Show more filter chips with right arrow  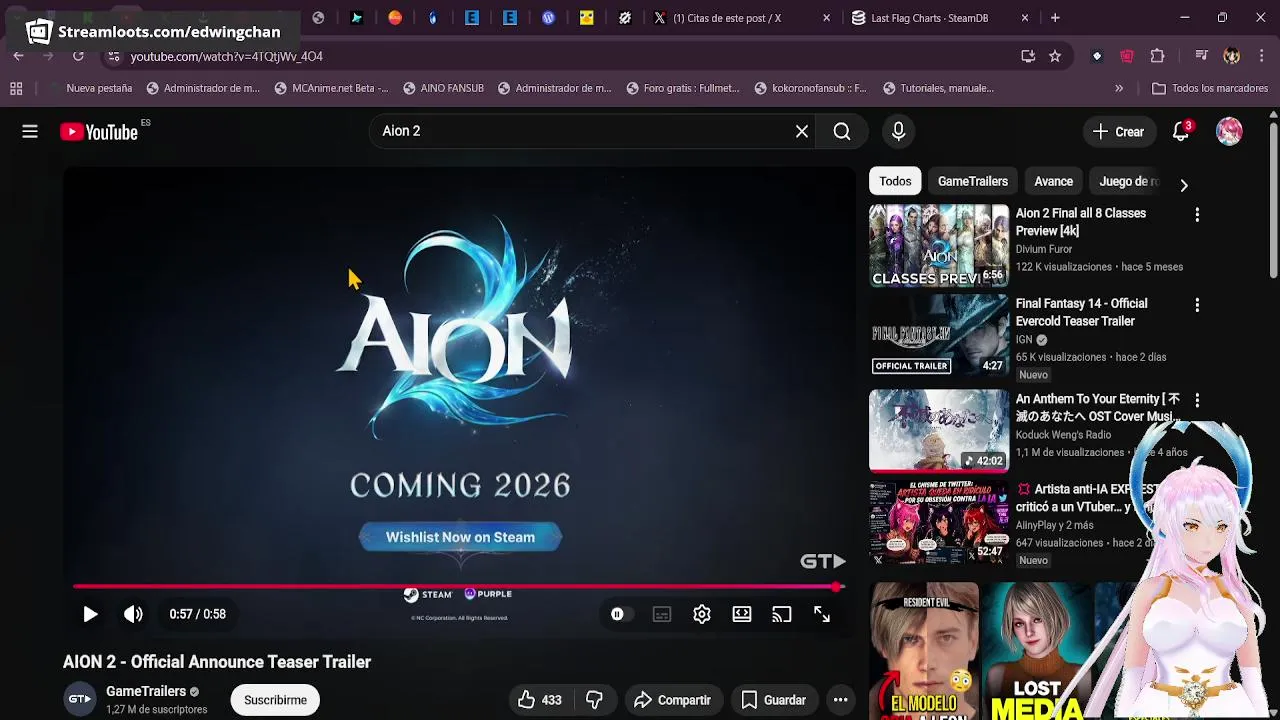[1184, 185]
